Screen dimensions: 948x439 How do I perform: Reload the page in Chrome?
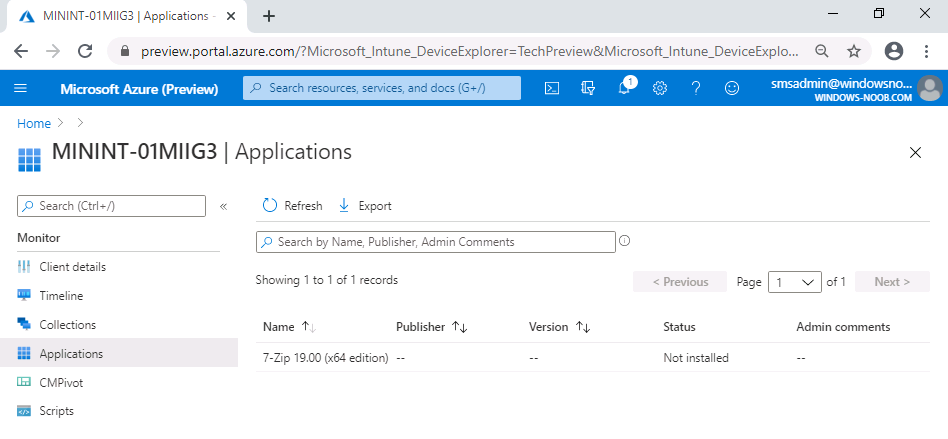(85, 51)
